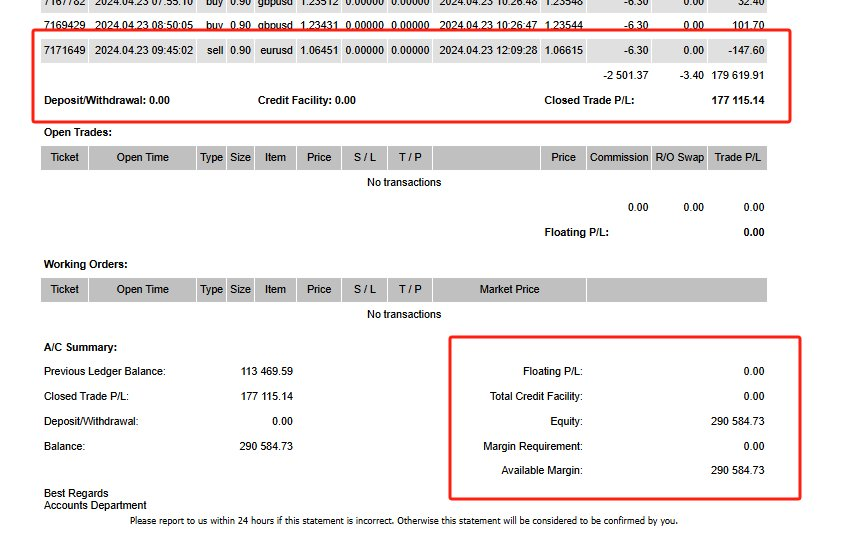Image resolution: width=865 pixels, height=560 pixels.
Task: Select the Credit Facility: 0.00 text
Action: pyautogui.click(x=306, y=100)
